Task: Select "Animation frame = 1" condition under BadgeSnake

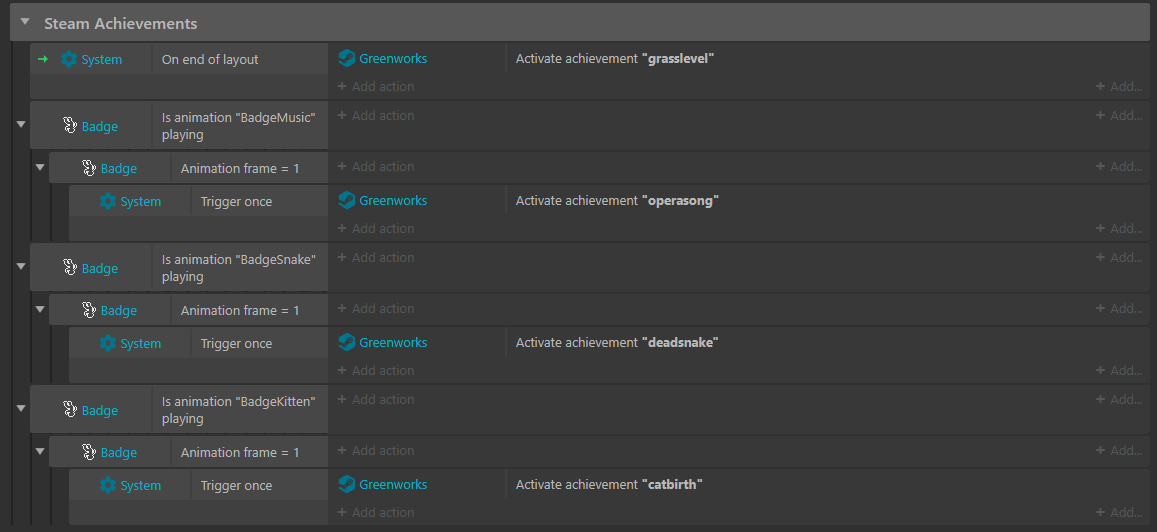Action: tap(240, 311)
